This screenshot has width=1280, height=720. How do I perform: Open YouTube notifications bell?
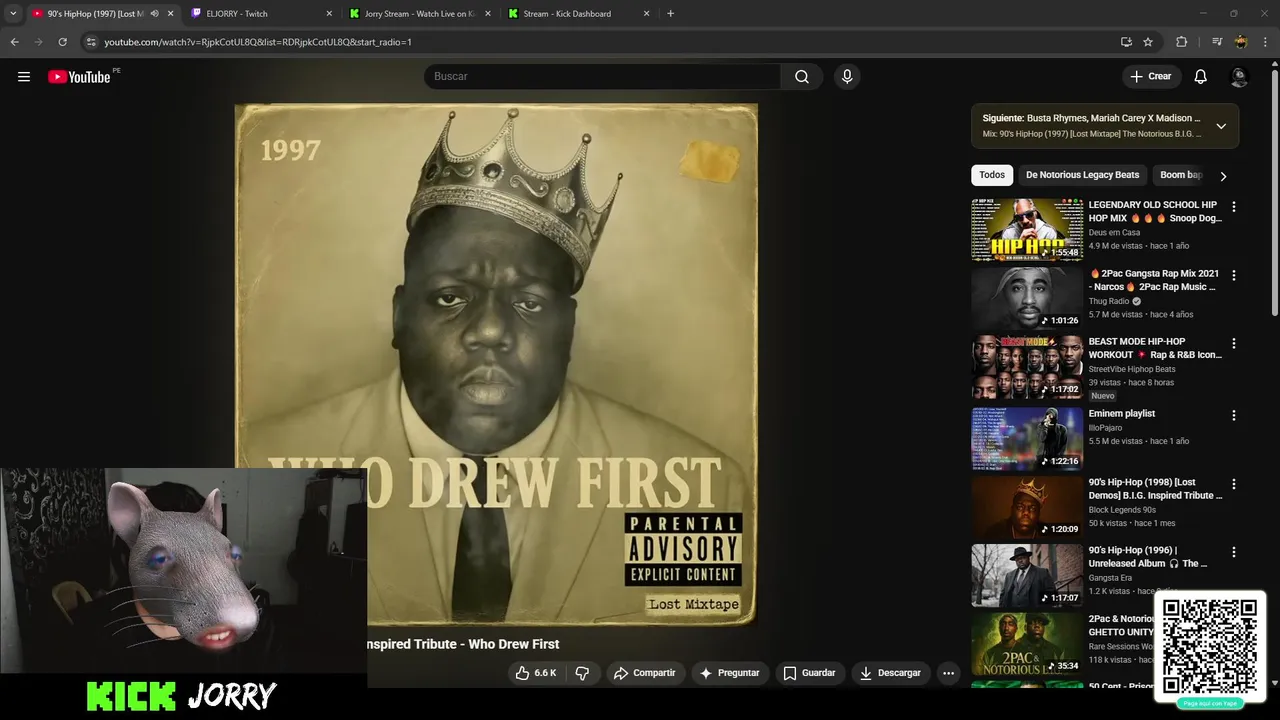pyautogui.click(x=1200, y=76)
